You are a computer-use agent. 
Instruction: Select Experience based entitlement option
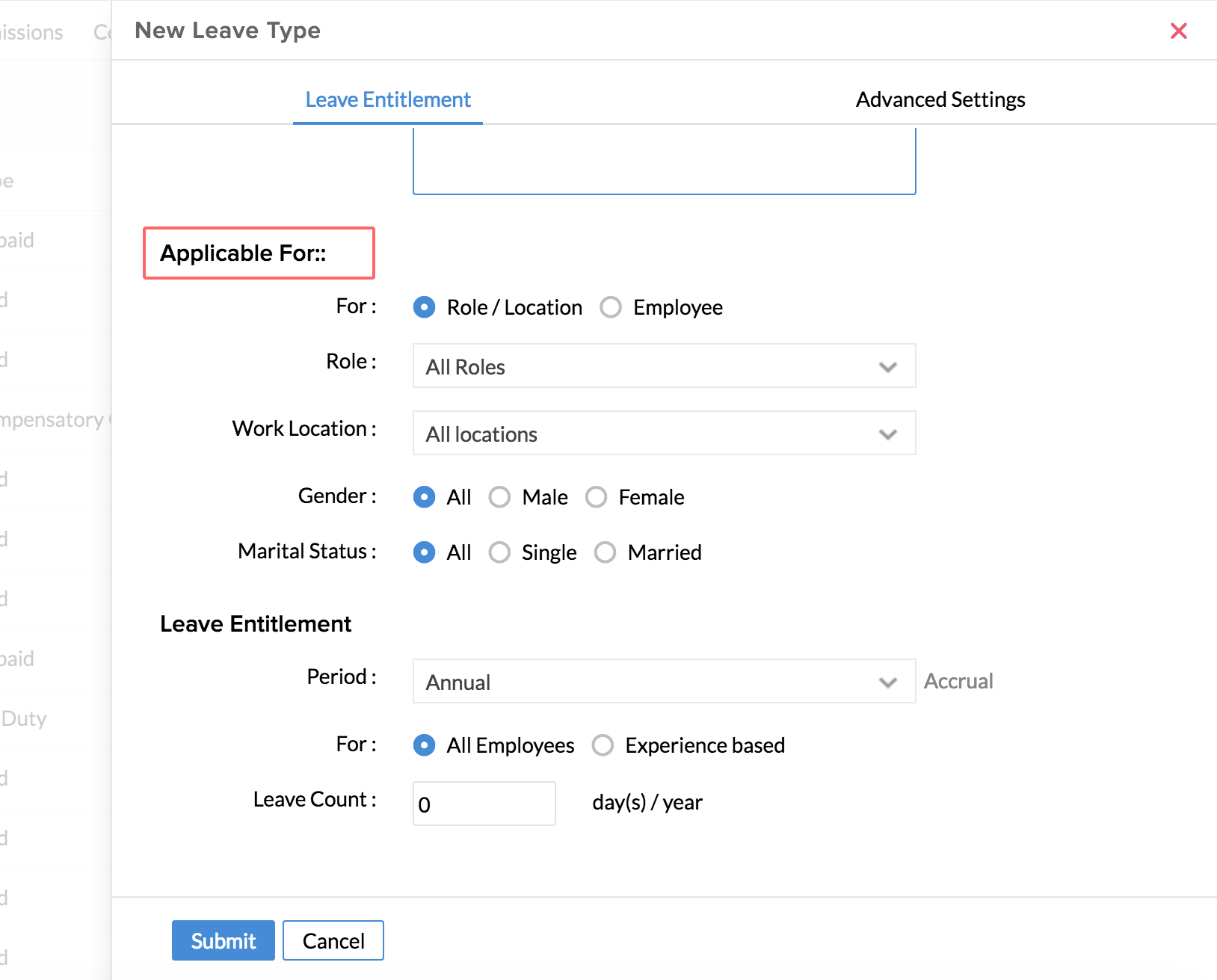[x=603, y=745]
